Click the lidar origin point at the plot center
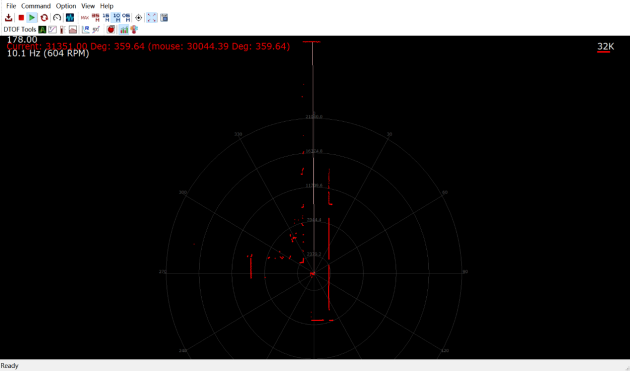The image size is (630, 371). click(x=313, y=274)
